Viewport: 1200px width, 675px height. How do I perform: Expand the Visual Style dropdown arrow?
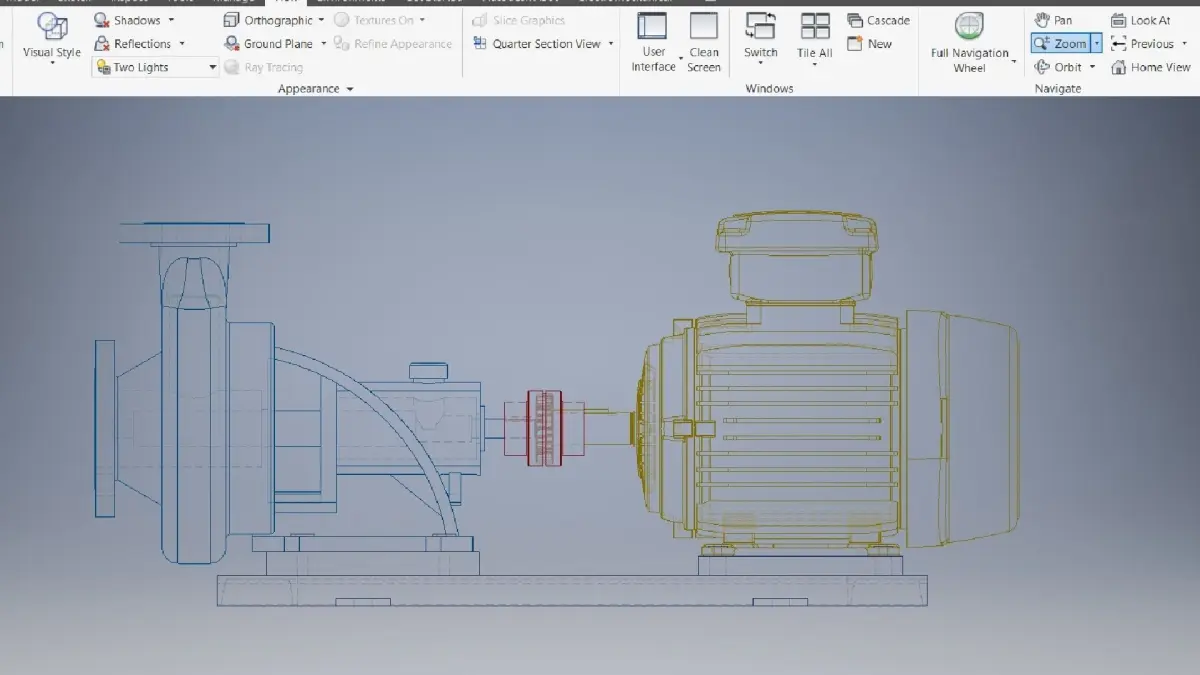(x=51, y=65)
